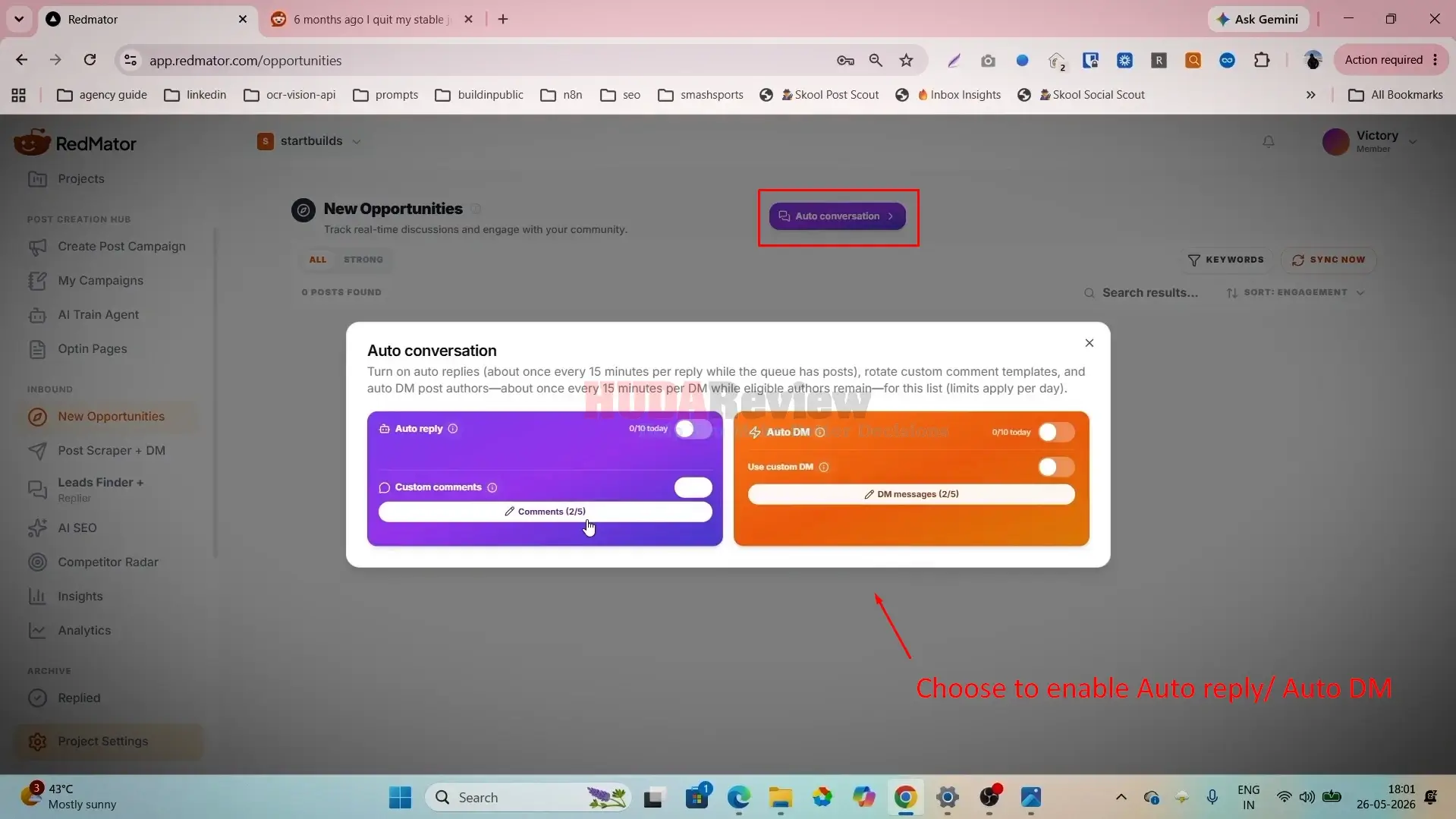Click the Replied checkmark icon
Viewport: 1456px width, 819px height.
(37, 698)
